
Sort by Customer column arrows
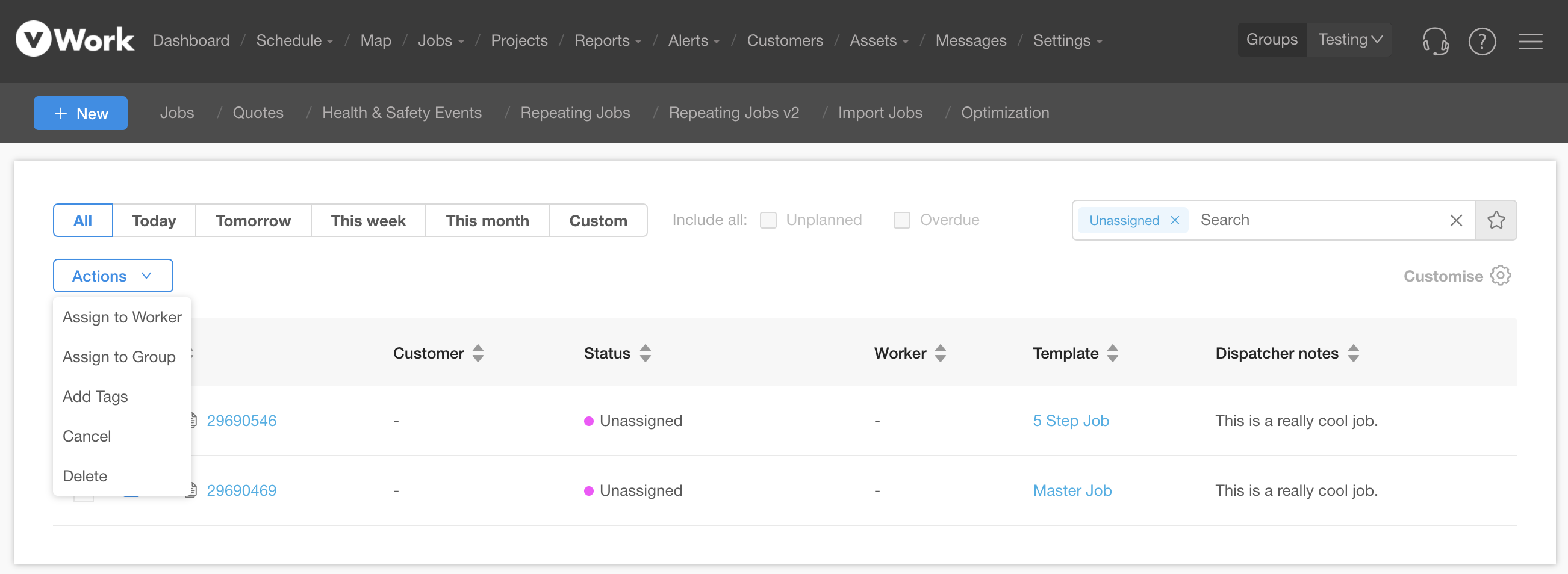pos(478,353)
